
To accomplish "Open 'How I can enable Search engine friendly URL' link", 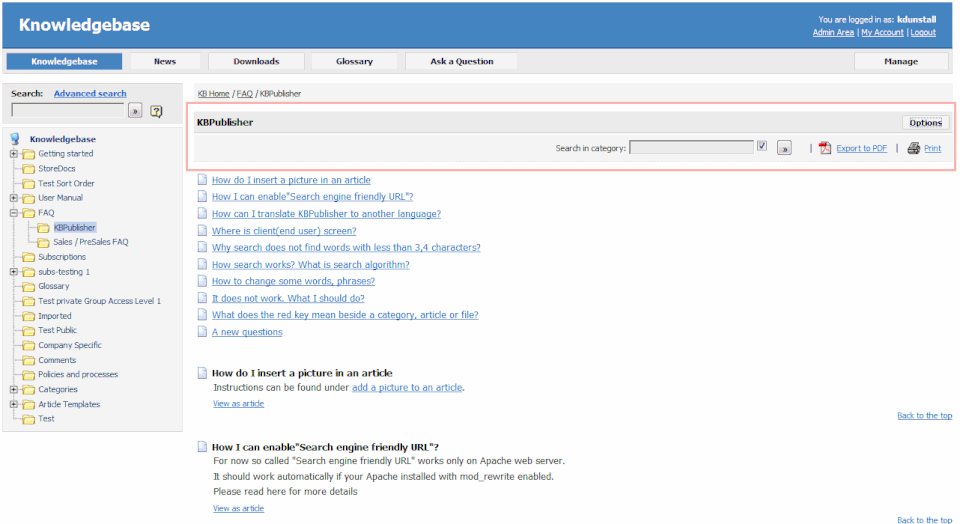I will pyautogui.click(x=312, y=196).
